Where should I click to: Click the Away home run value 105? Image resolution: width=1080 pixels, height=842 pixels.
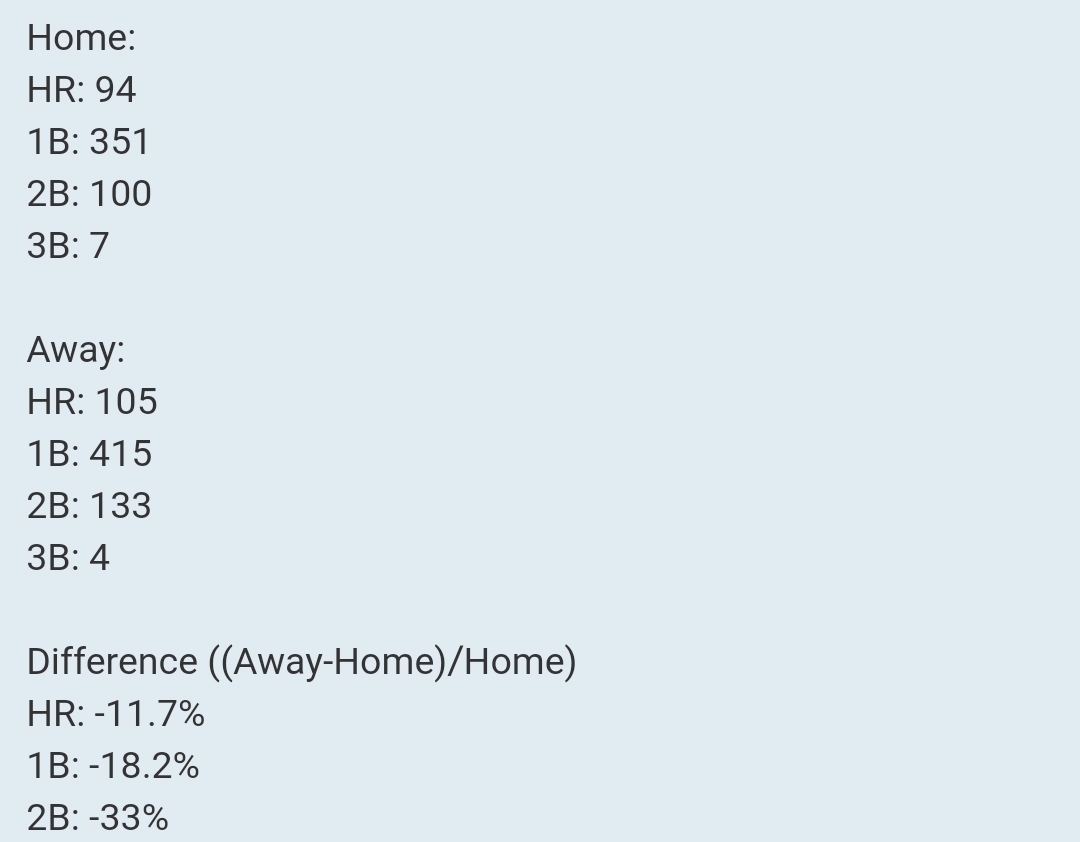tap(126, 402)
